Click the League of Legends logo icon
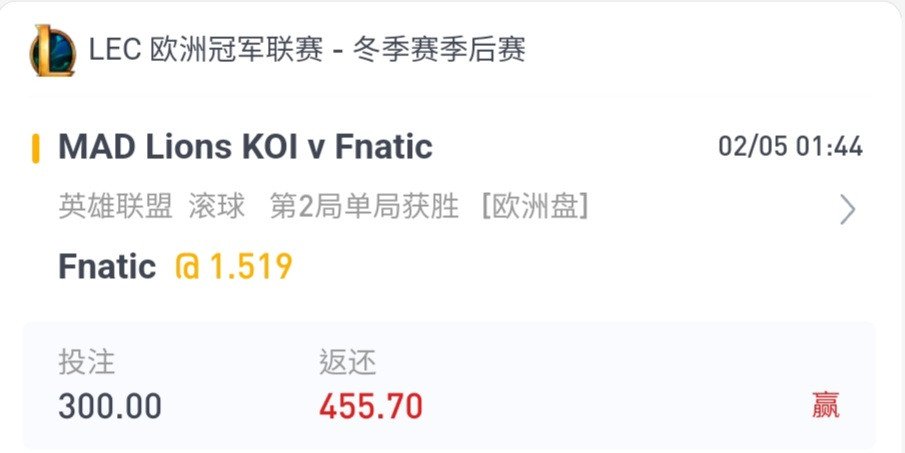The image size is (905, 453). [53, 51]
